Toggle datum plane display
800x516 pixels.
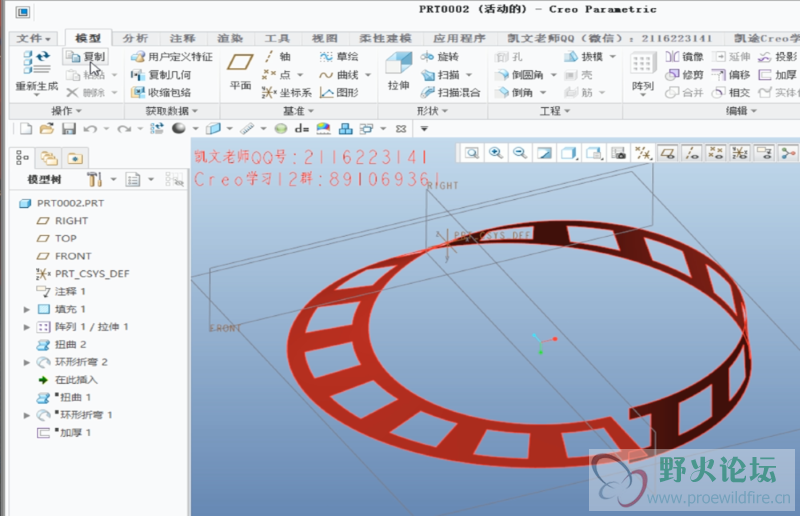coord(667,153)
